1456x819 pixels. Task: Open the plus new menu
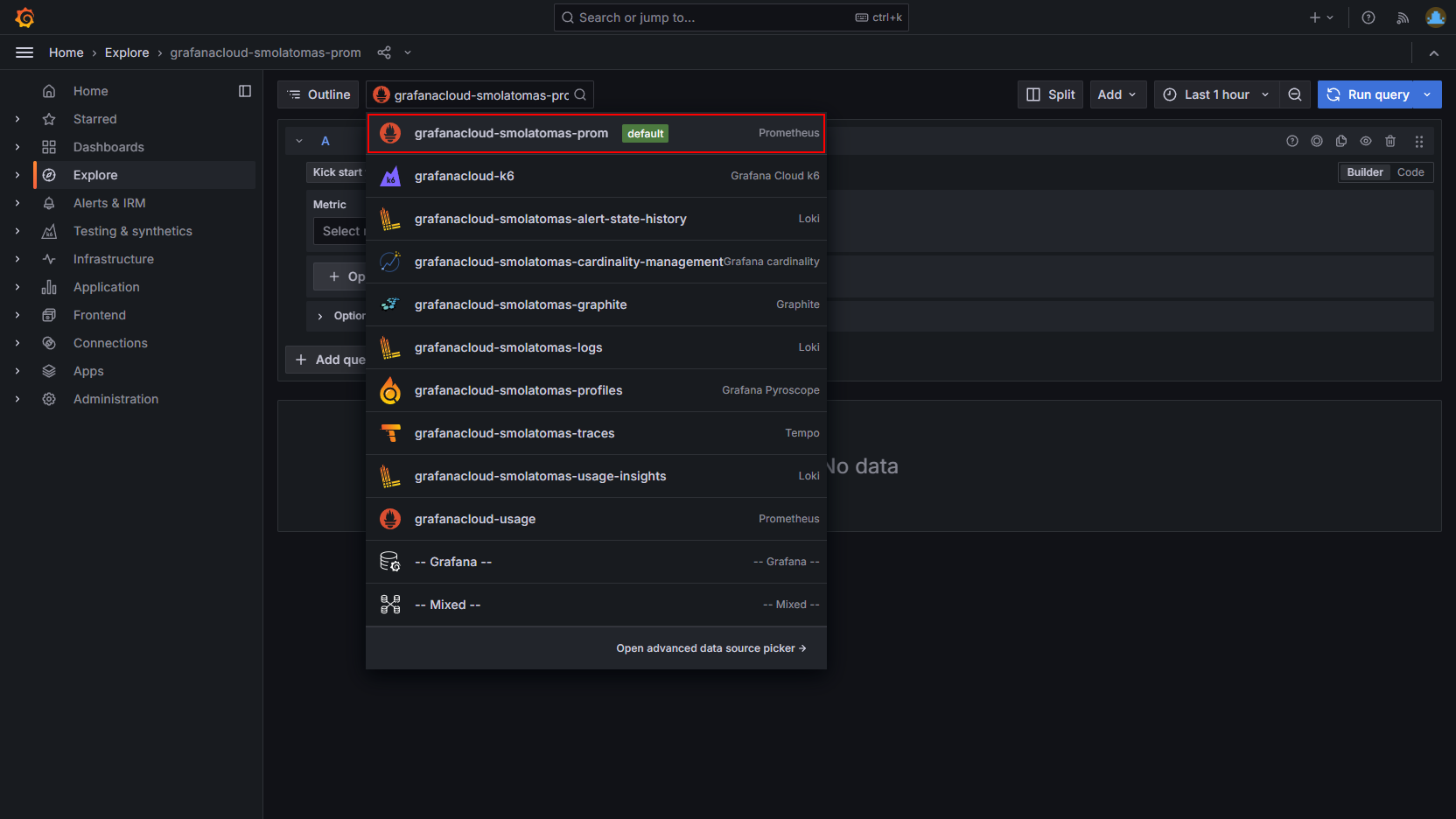point(1321,17)
